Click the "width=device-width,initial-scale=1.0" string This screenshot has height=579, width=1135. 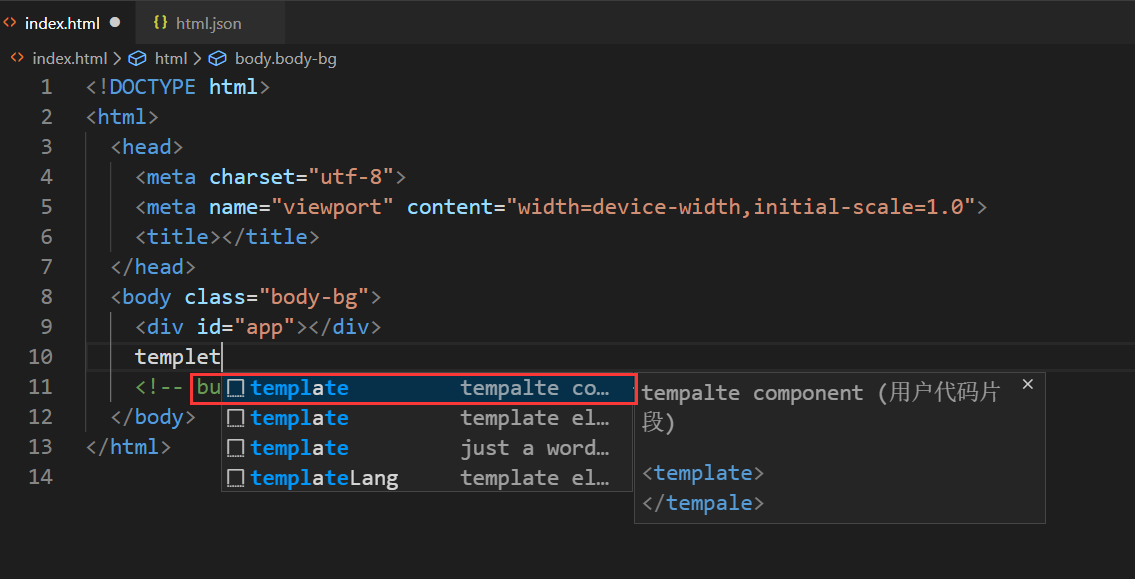741,208
